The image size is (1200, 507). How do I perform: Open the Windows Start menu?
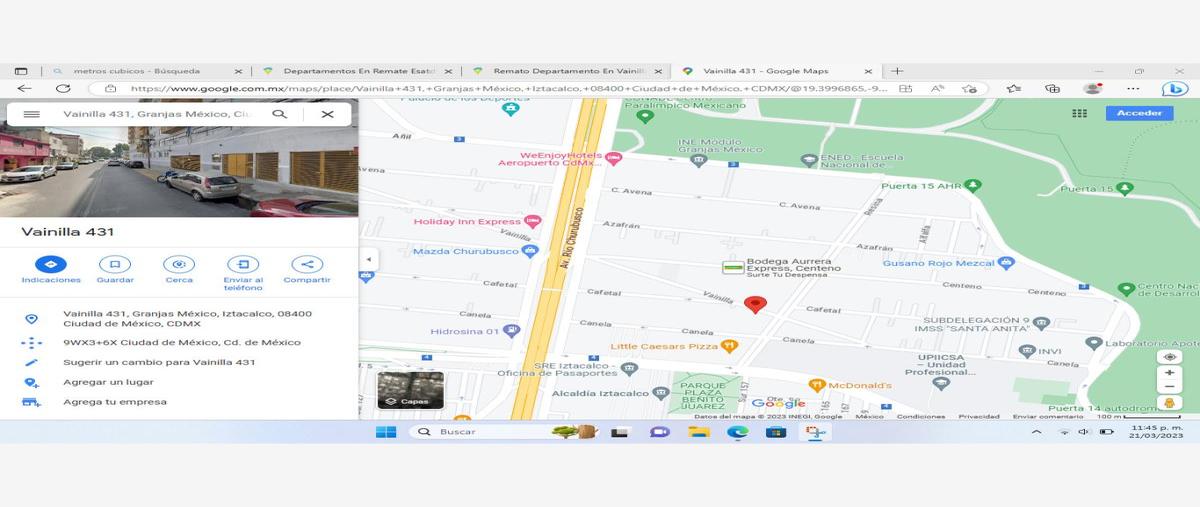[x=386, y=432]
